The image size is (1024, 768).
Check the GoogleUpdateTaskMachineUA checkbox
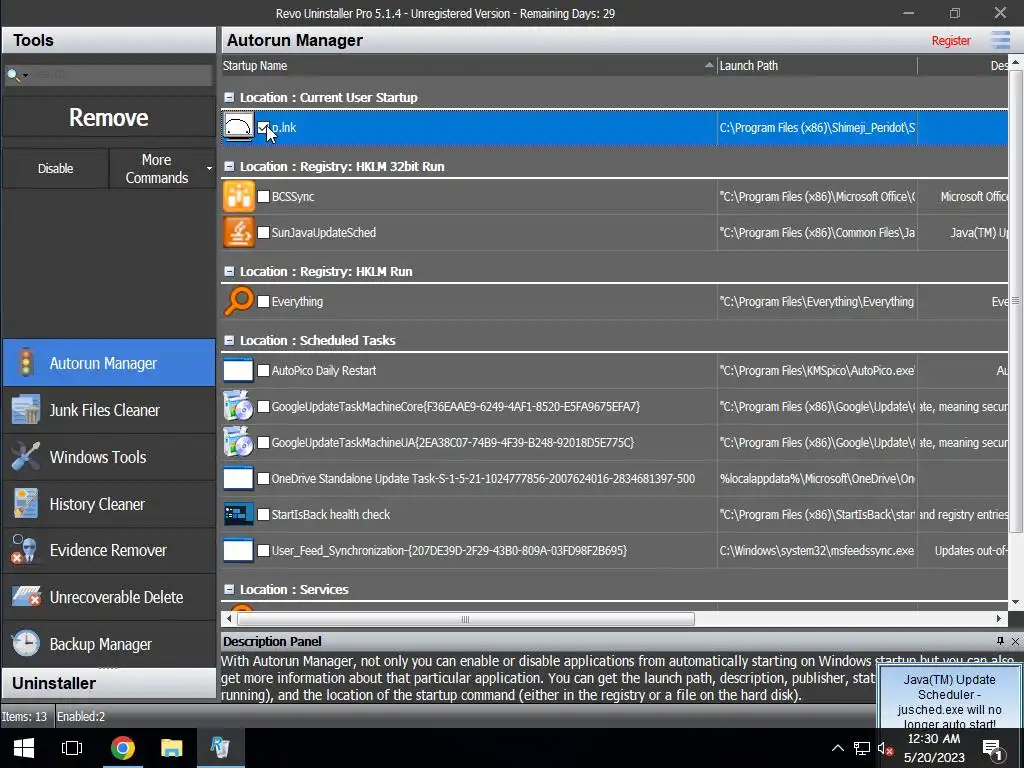[263, 442]
